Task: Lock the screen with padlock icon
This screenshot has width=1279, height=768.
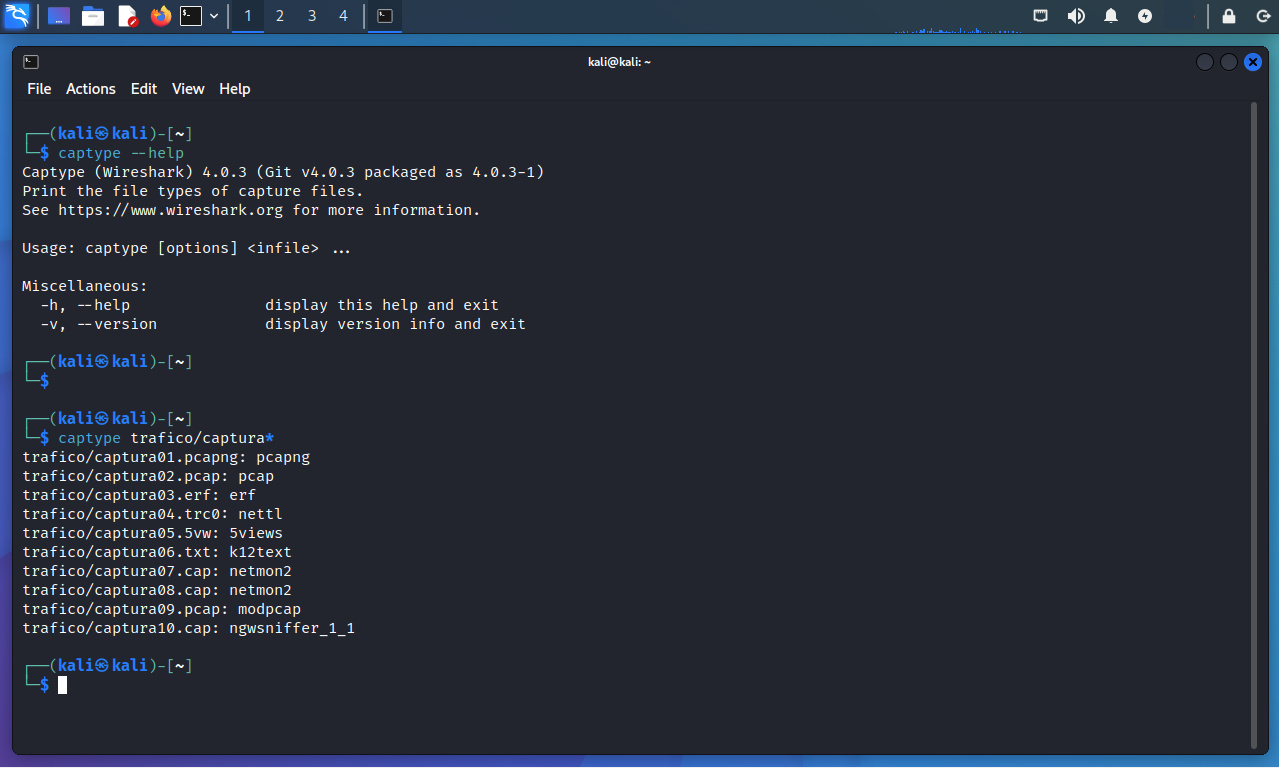Action: (1229, 16)
